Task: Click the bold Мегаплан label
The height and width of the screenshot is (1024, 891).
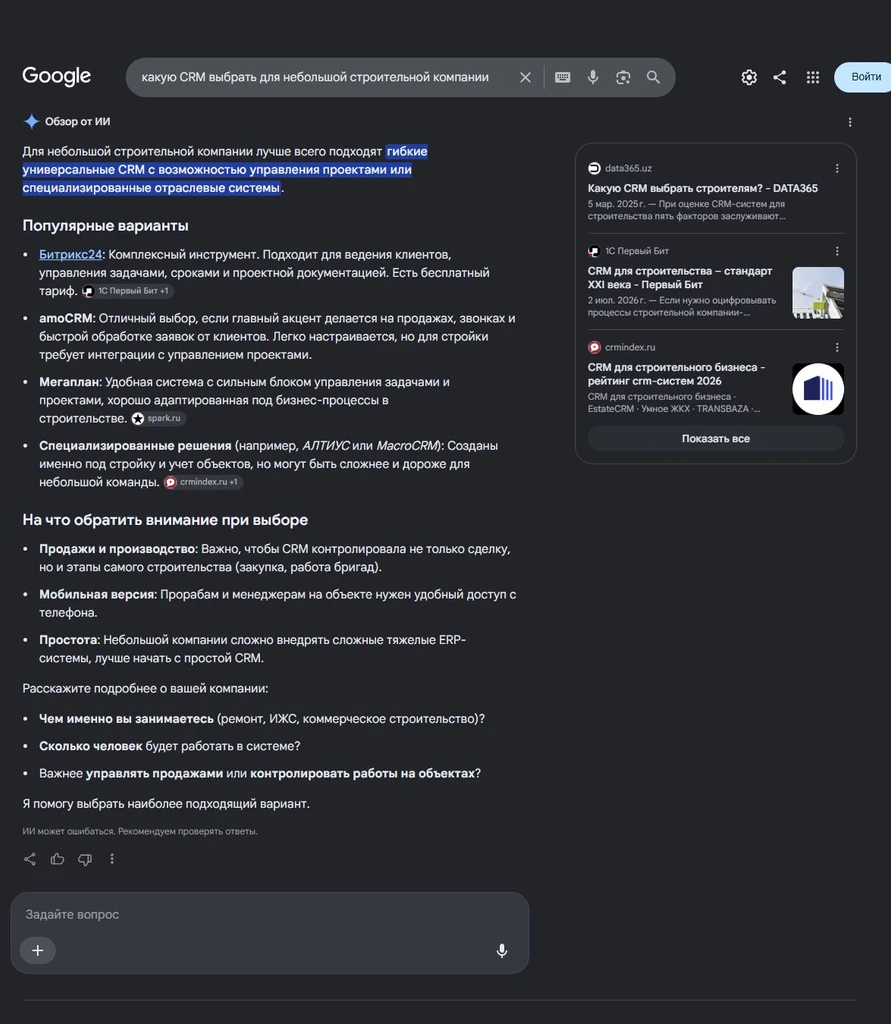Action: coord(69,382)
